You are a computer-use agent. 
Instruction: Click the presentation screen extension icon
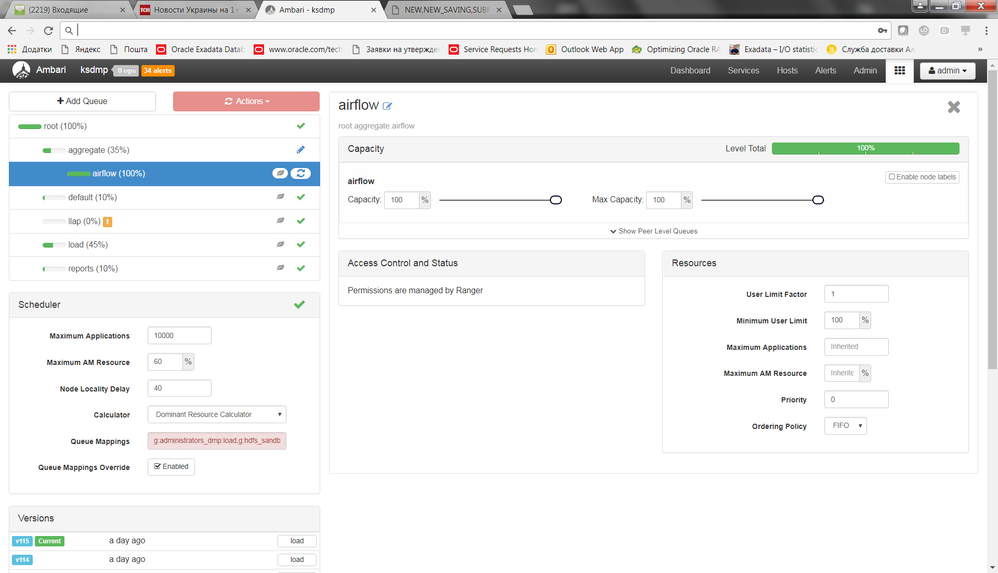tap(966, 30)
